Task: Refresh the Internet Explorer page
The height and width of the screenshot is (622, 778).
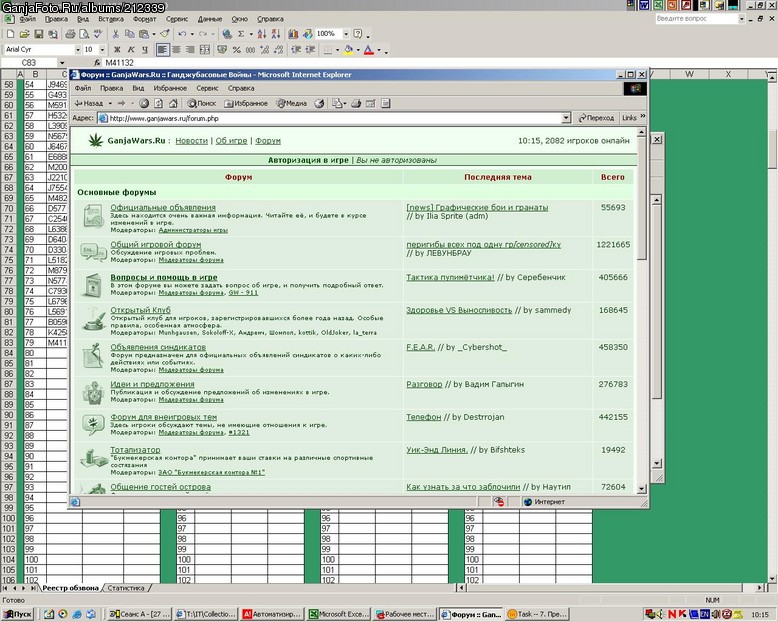Action: coord(158,103)
